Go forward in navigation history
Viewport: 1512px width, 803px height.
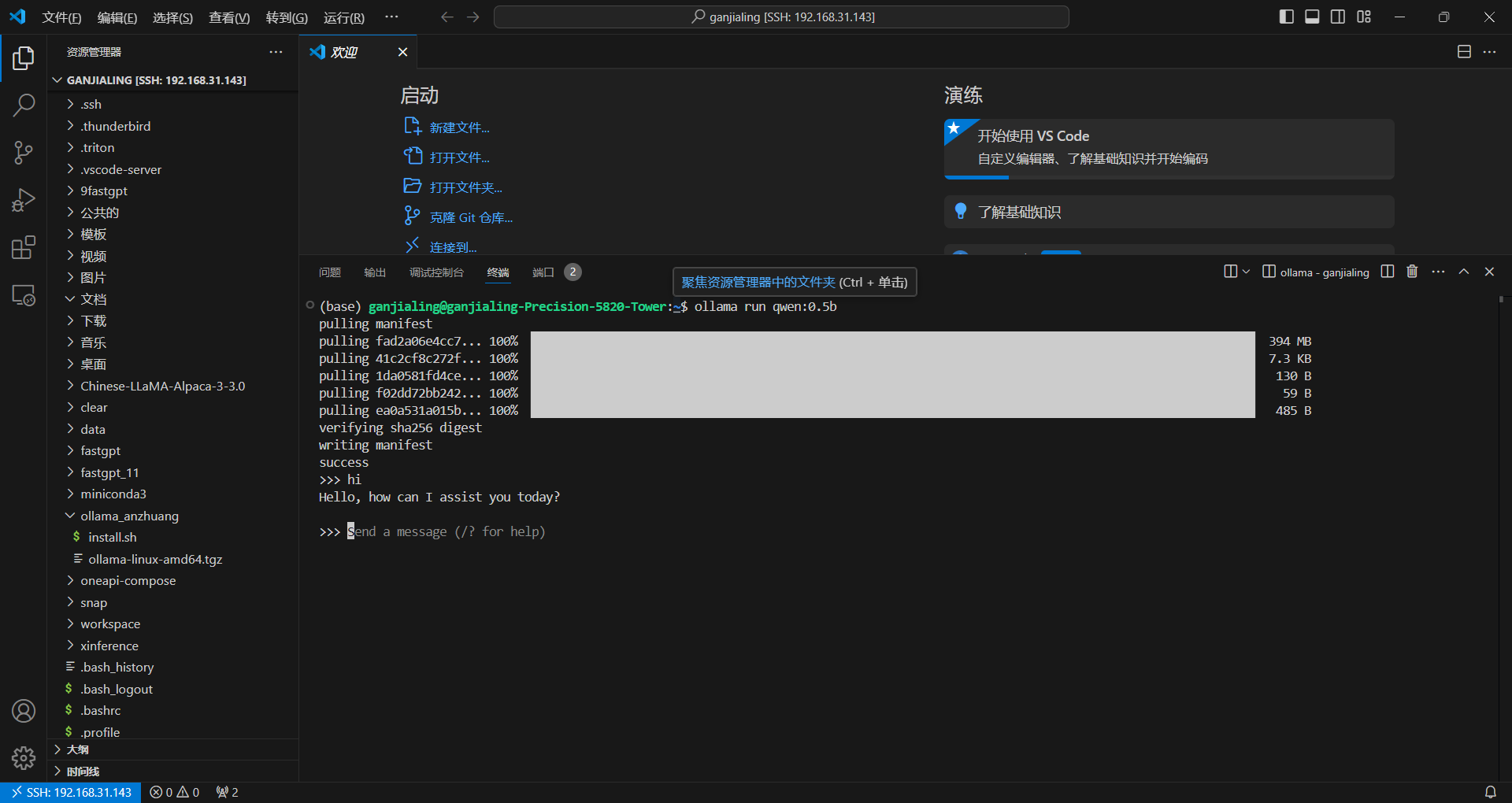tap(473, 17)
